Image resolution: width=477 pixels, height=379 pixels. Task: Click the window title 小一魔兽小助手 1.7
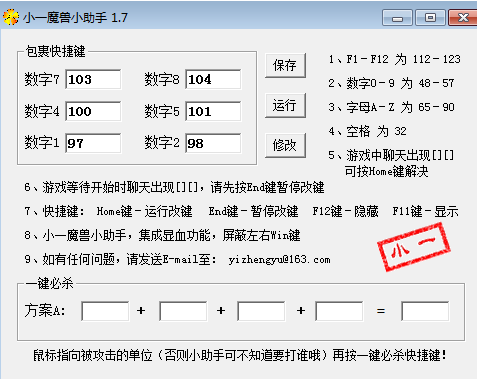(75, 18)
